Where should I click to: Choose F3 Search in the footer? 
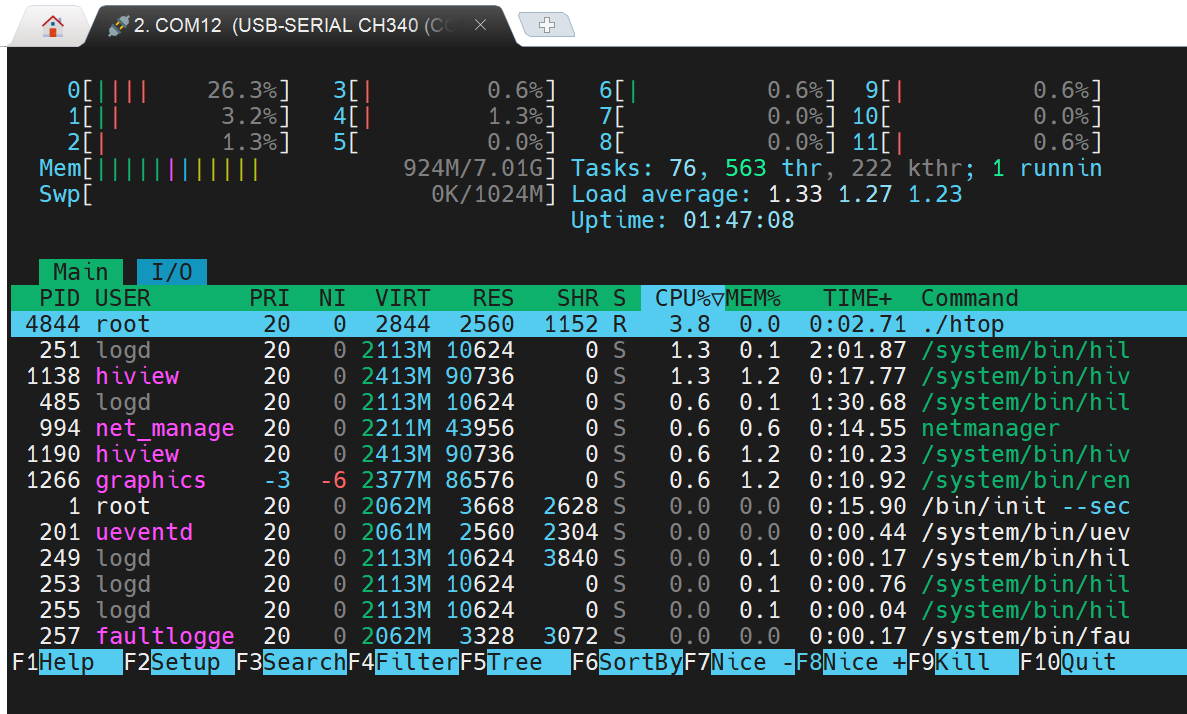(x=291, y=662)
